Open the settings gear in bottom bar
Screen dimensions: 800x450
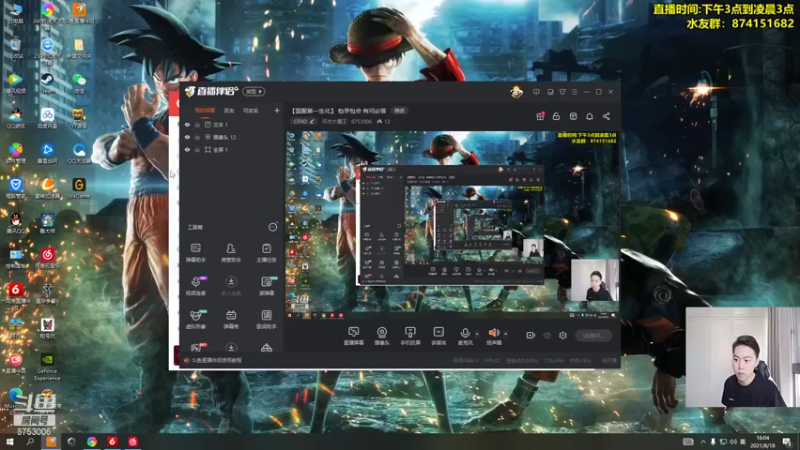[563, 335]
